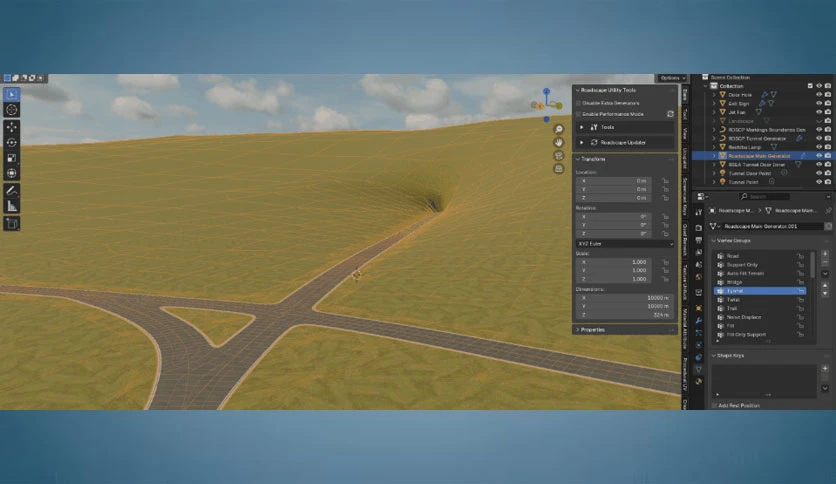This screenshot has width=836, height=484.
Task: Open the Options dropdown in viewport header
Action: tap(671, 78)
